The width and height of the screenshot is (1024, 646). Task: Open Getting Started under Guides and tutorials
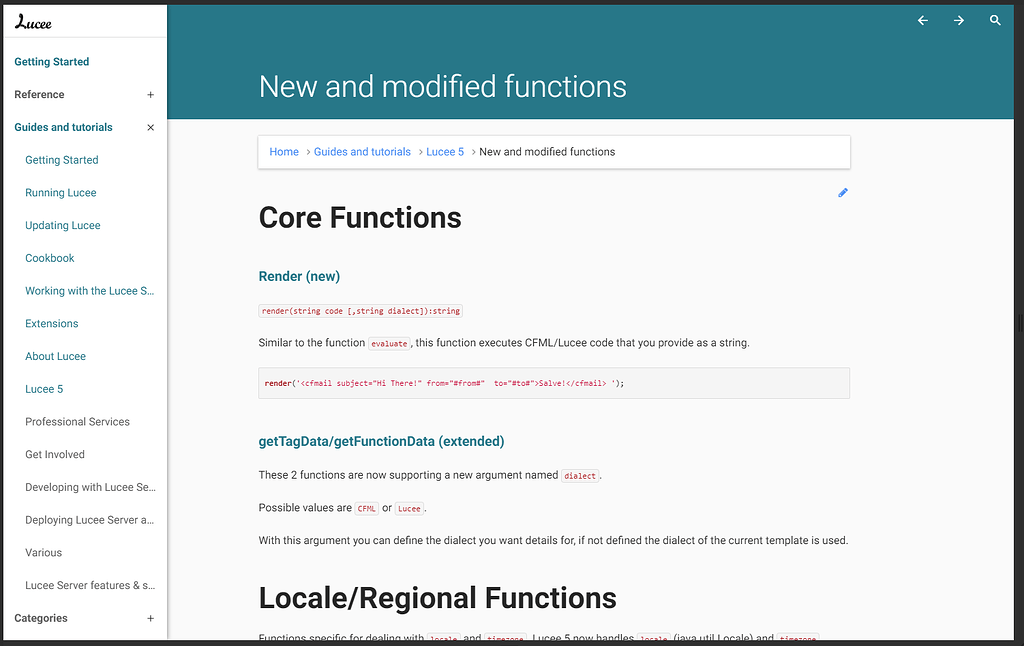coord(62,160)
